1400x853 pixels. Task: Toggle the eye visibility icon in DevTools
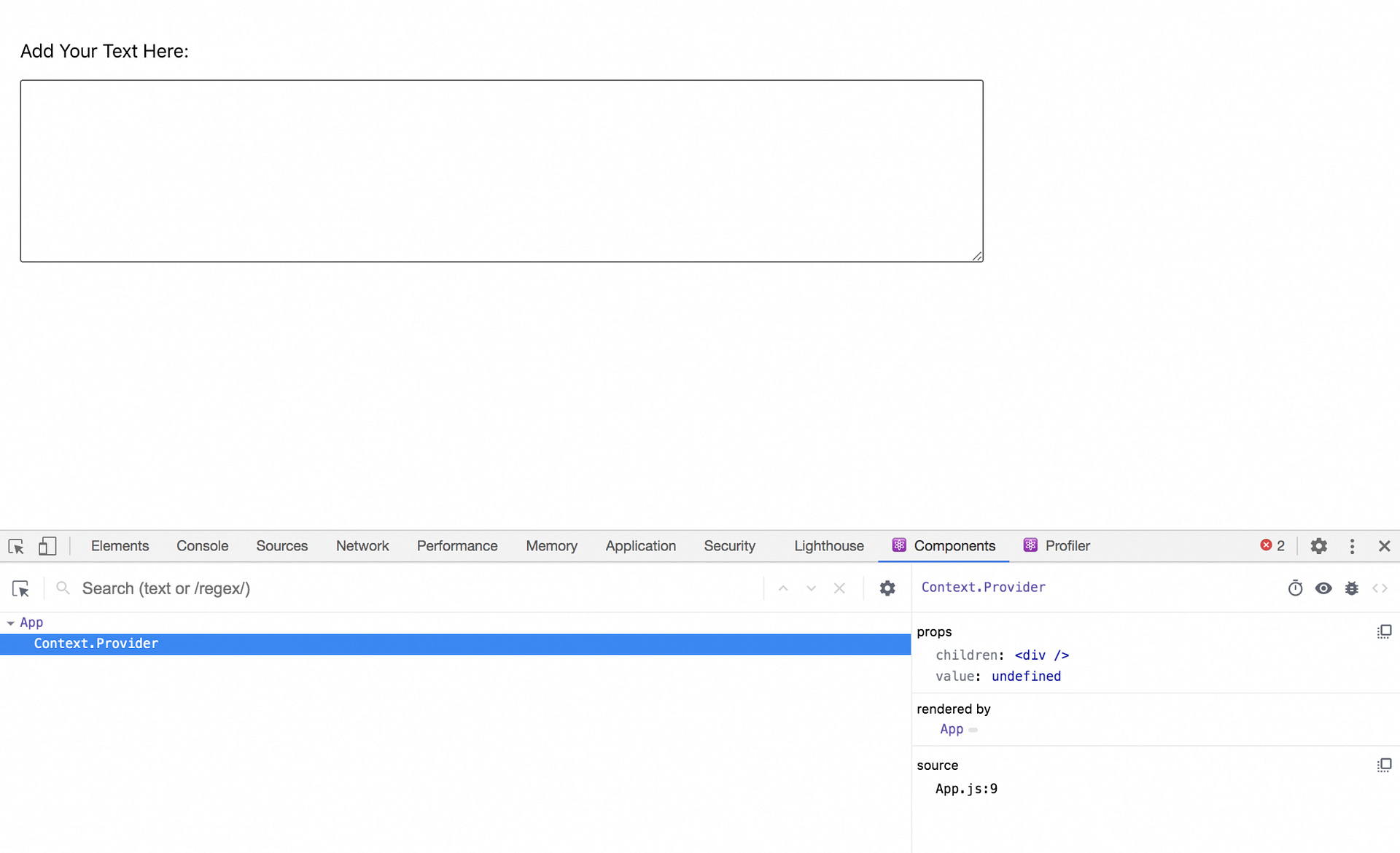pyautogui.click(x=1323, y=587)
